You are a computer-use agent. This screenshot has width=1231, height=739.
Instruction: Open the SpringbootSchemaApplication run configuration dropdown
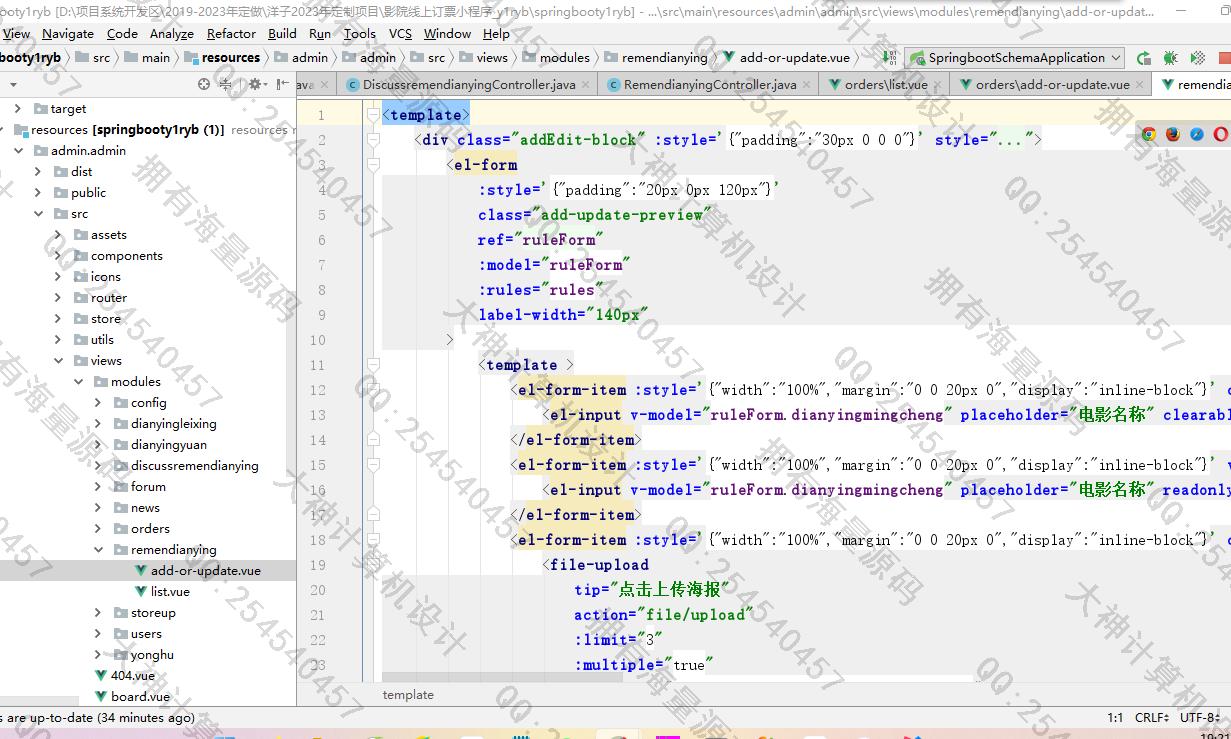pyautogui.click(x=1014, y=58)
